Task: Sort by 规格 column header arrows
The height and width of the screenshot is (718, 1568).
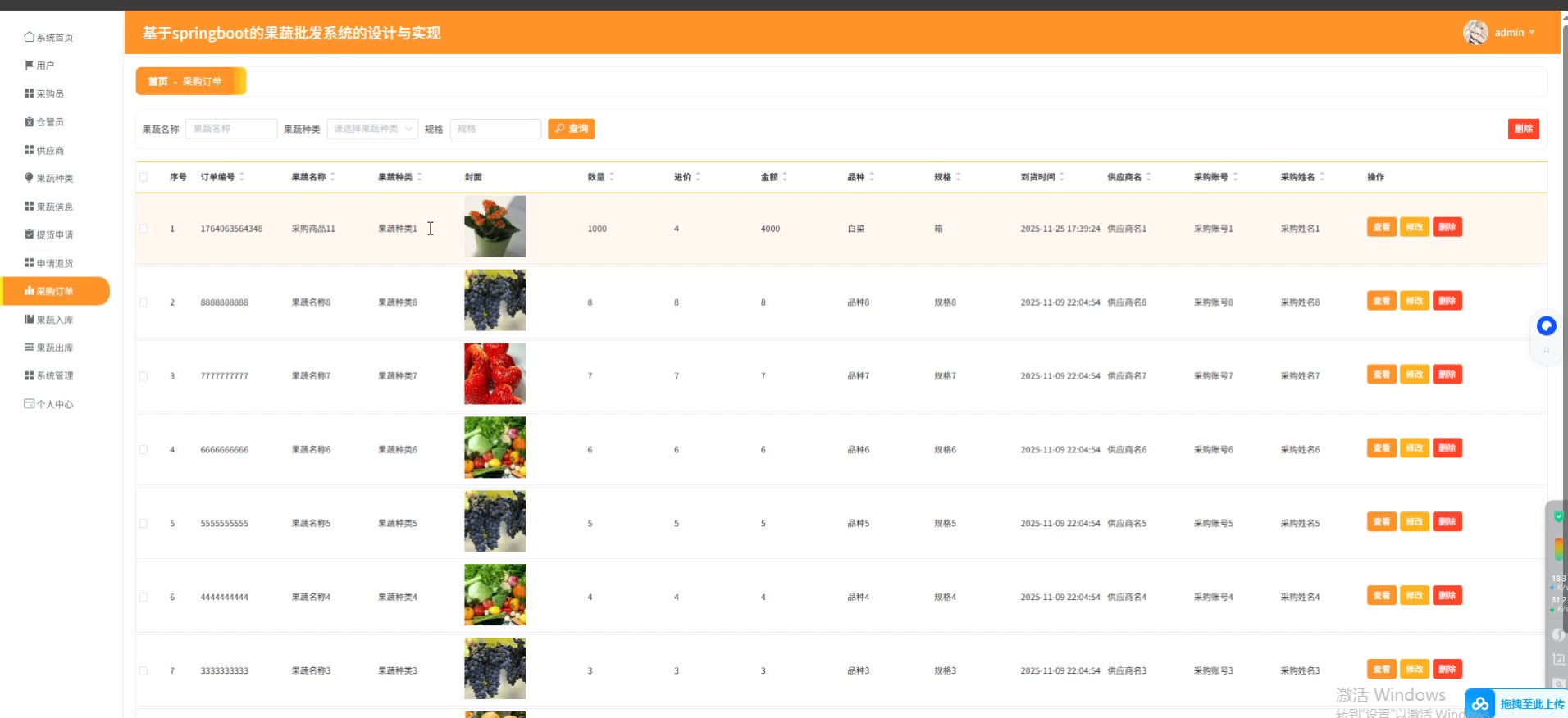Action: pos(959,177)
